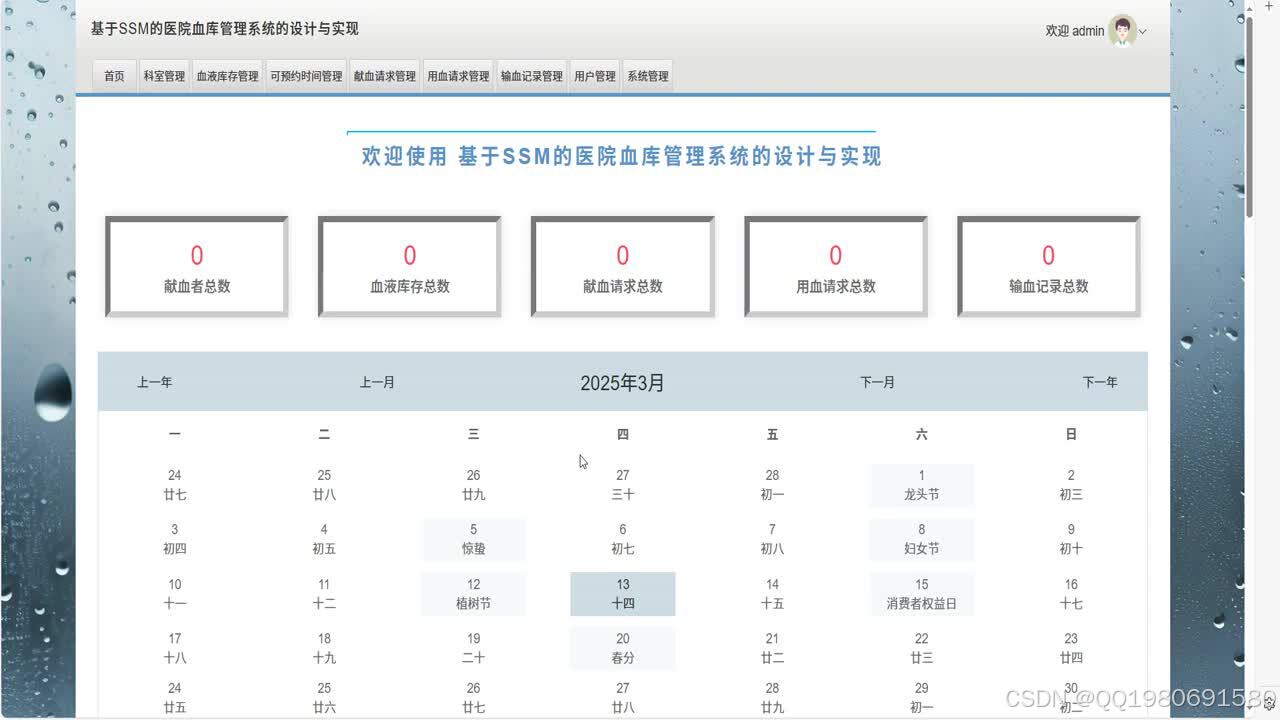Open the 用户管理 section

595,75
